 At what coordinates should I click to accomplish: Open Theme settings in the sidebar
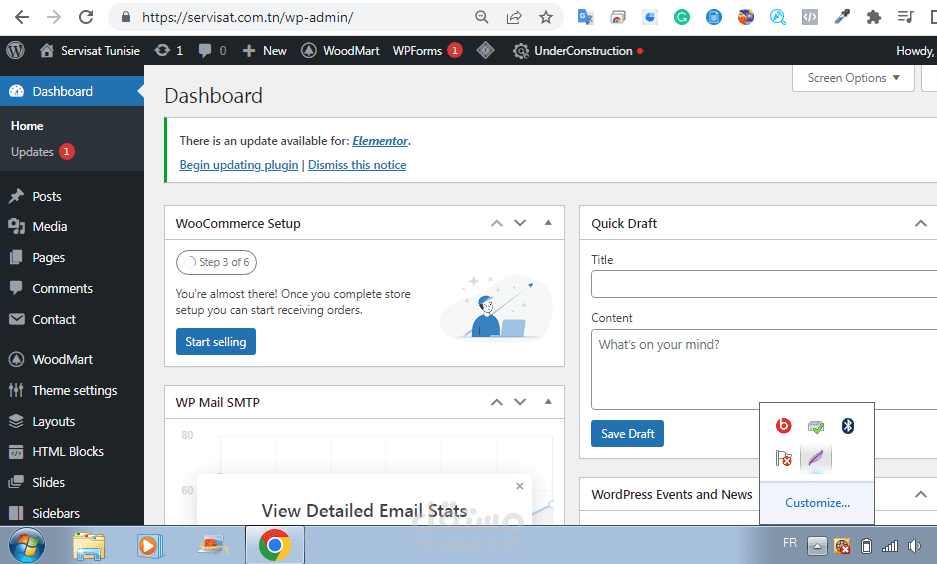pos(74,391)
